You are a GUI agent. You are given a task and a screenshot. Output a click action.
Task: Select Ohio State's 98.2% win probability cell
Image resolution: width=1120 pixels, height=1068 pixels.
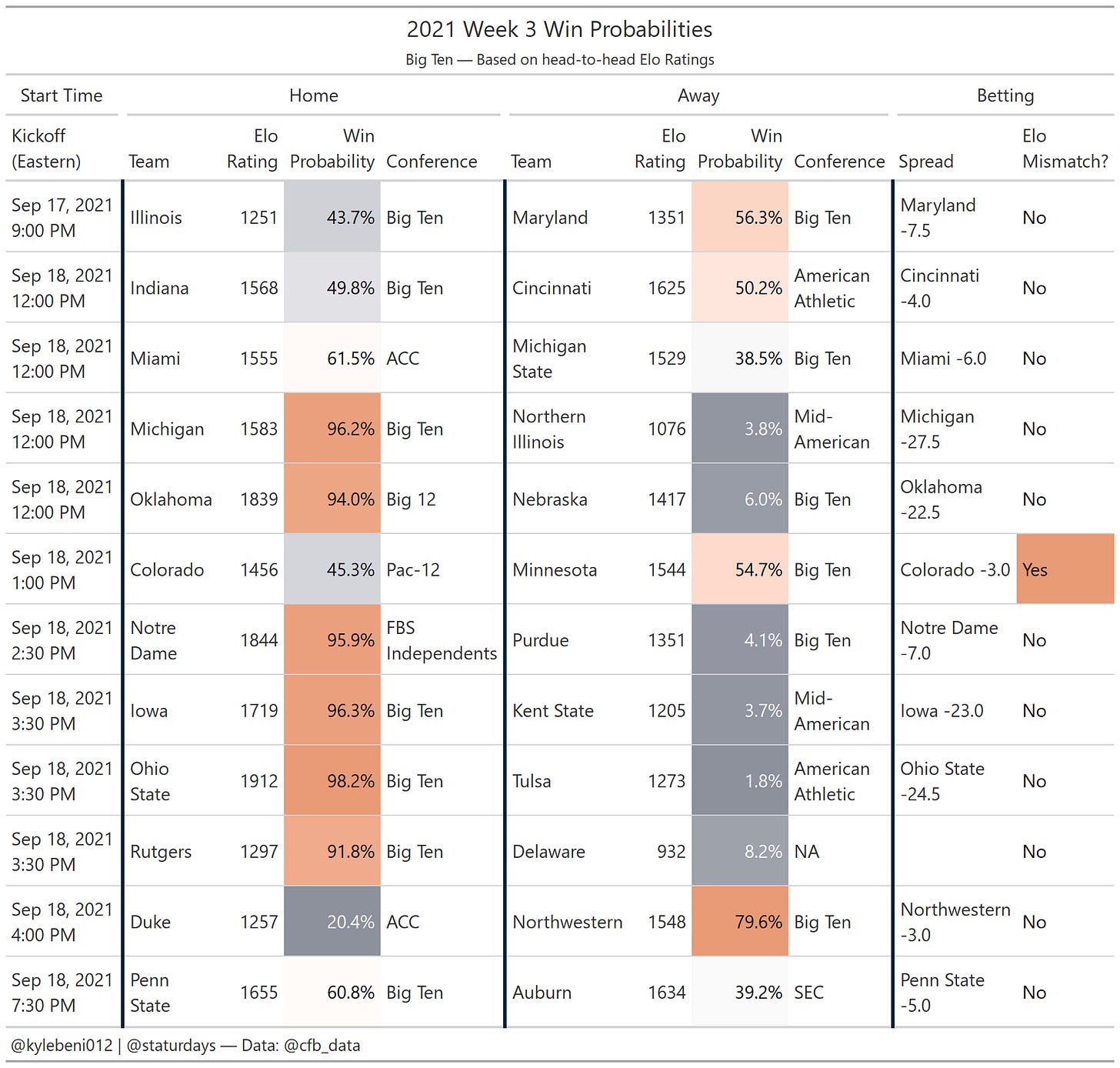coord(332,781)
